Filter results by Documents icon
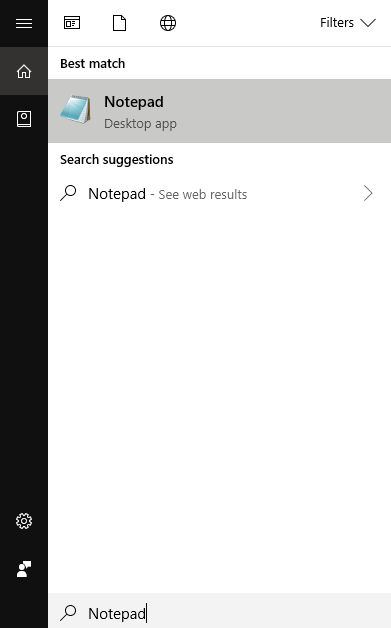The image size is (391, 628). 119,23
